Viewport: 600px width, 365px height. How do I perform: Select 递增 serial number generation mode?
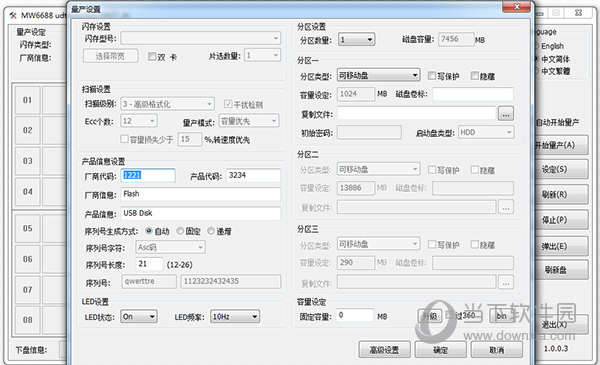point(211,231)
